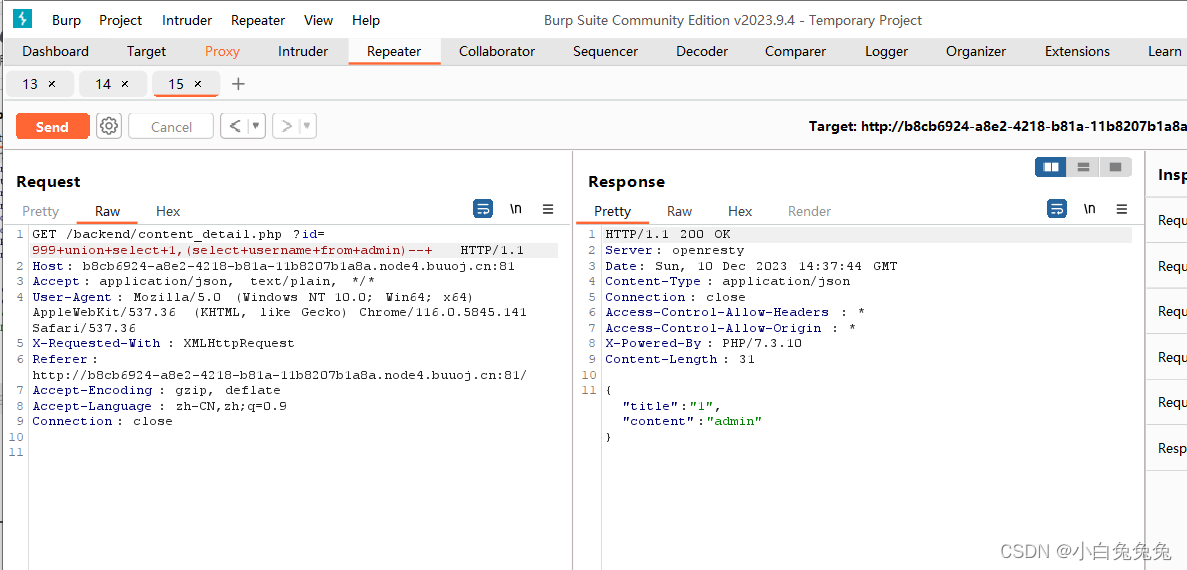Toggle non-printable \n characters in Request panel
The height and width of the screenshot is (570, 1187).
click(x=516, y=209)
